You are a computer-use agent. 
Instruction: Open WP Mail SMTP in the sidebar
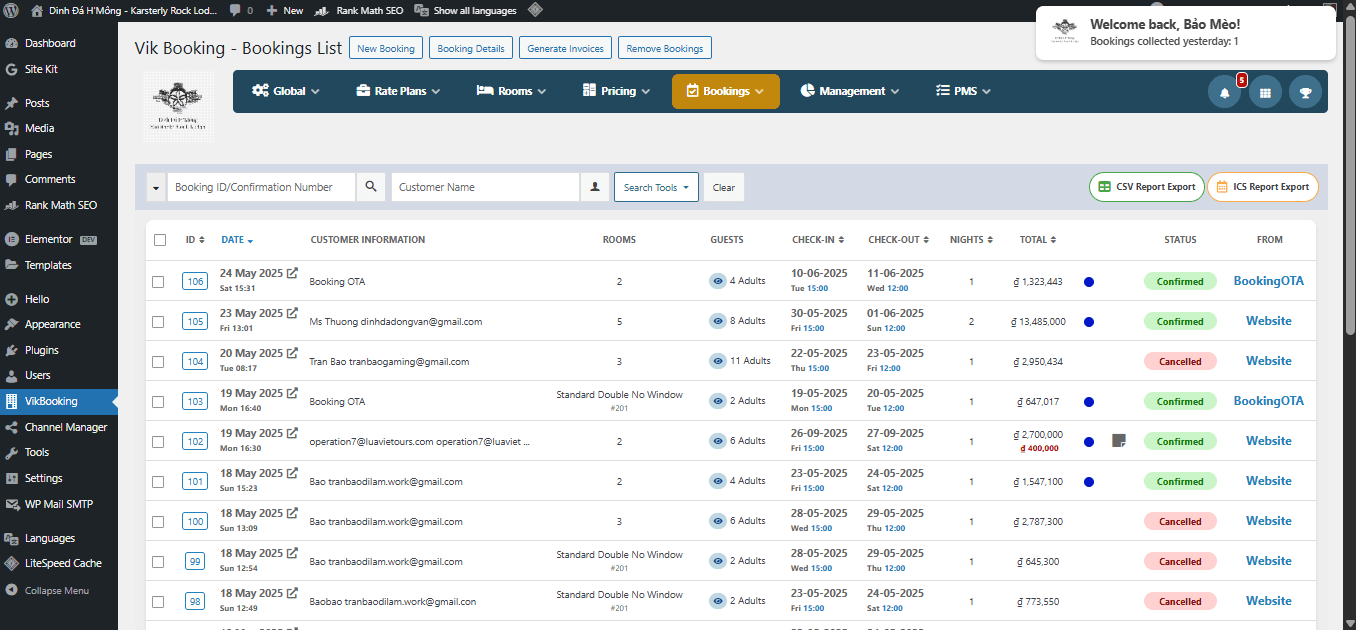point(59,504)
